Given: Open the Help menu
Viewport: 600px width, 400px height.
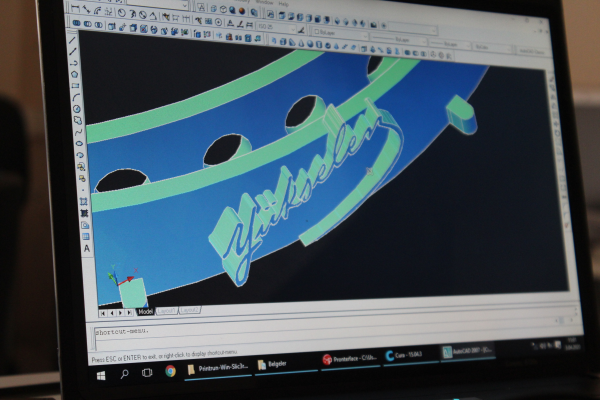Looking at the screenshot, I should click(x=284, y=4).
